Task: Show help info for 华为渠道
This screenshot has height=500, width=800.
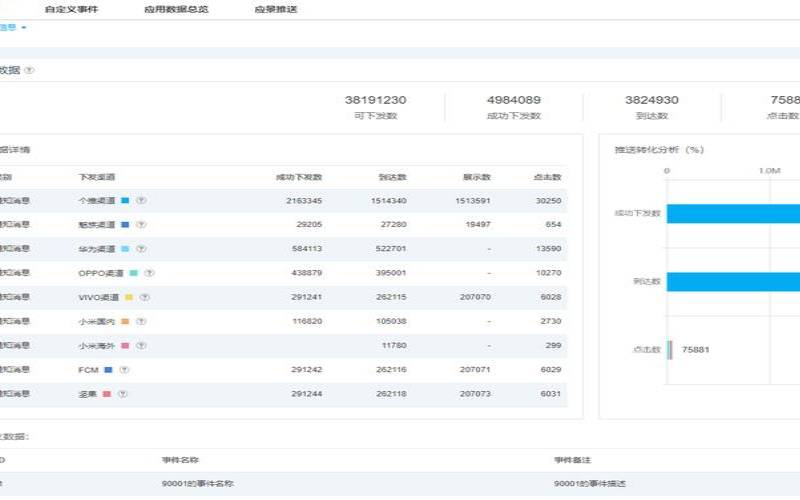Action: (x=141, y=248)
